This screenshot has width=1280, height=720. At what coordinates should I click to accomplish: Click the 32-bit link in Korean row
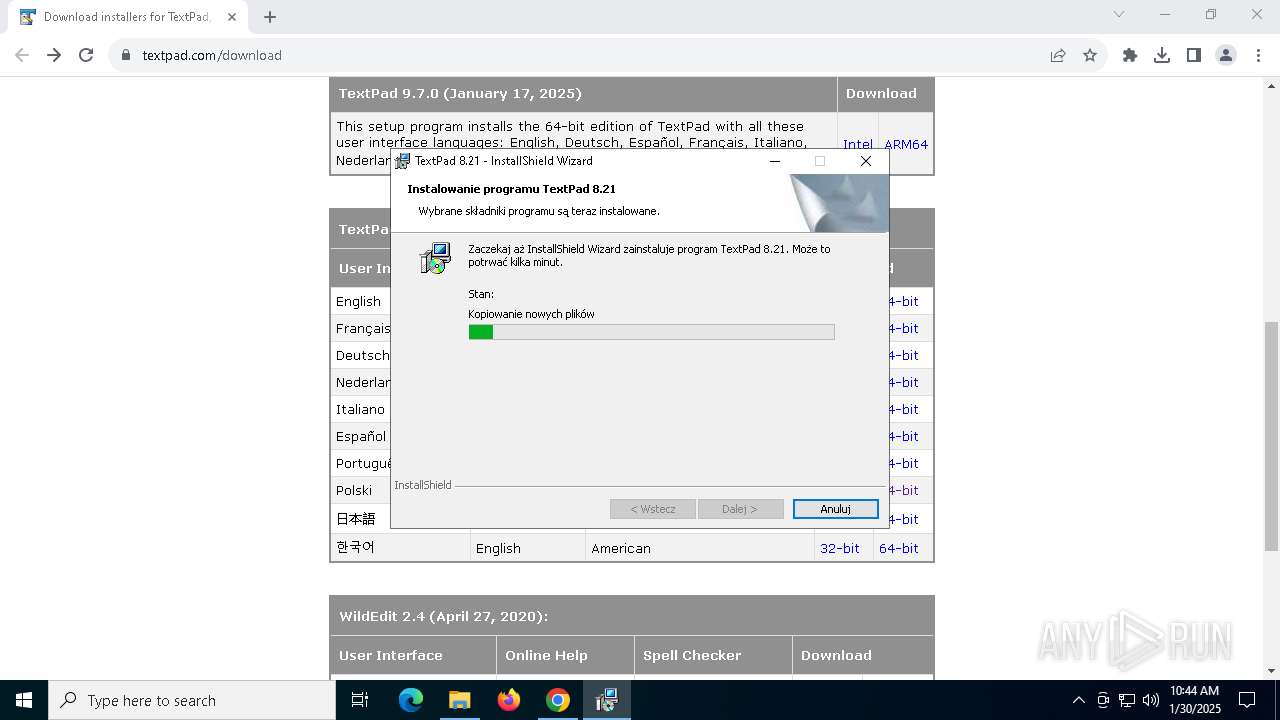[840, 548]
